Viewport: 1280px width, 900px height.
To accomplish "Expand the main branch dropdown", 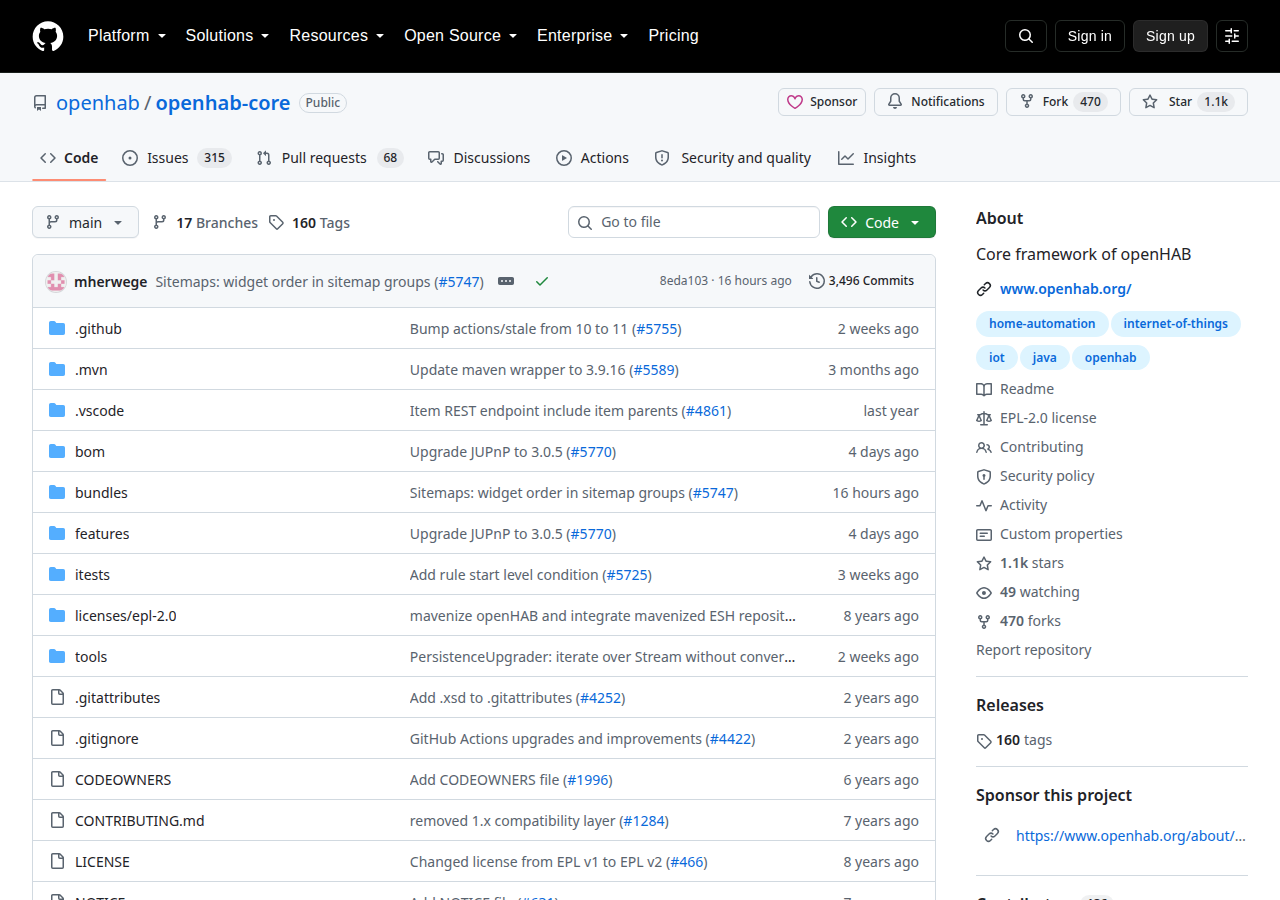I will point(85,222).
